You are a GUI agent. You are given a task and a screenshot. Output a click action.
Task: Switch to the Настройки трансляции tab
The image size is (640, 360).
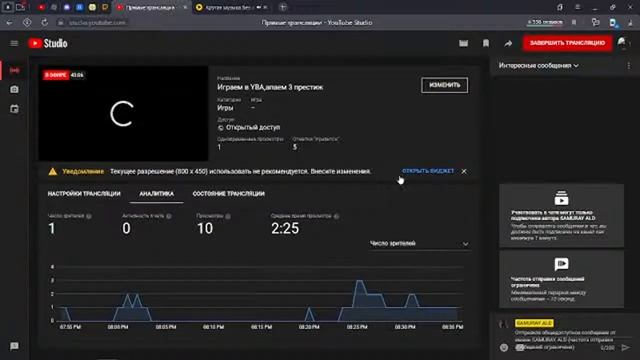84,194
